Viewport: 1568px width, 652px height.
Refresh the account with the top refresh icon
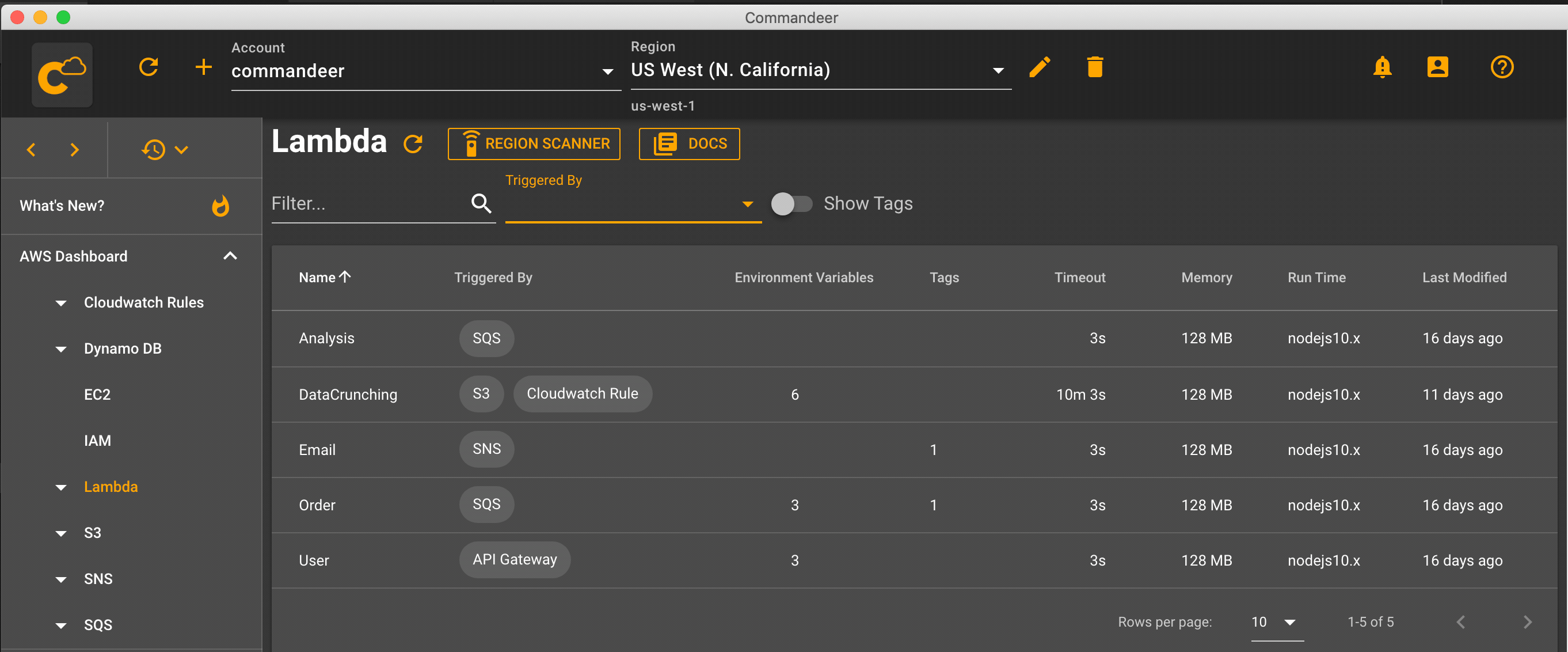tap(149, 67)
